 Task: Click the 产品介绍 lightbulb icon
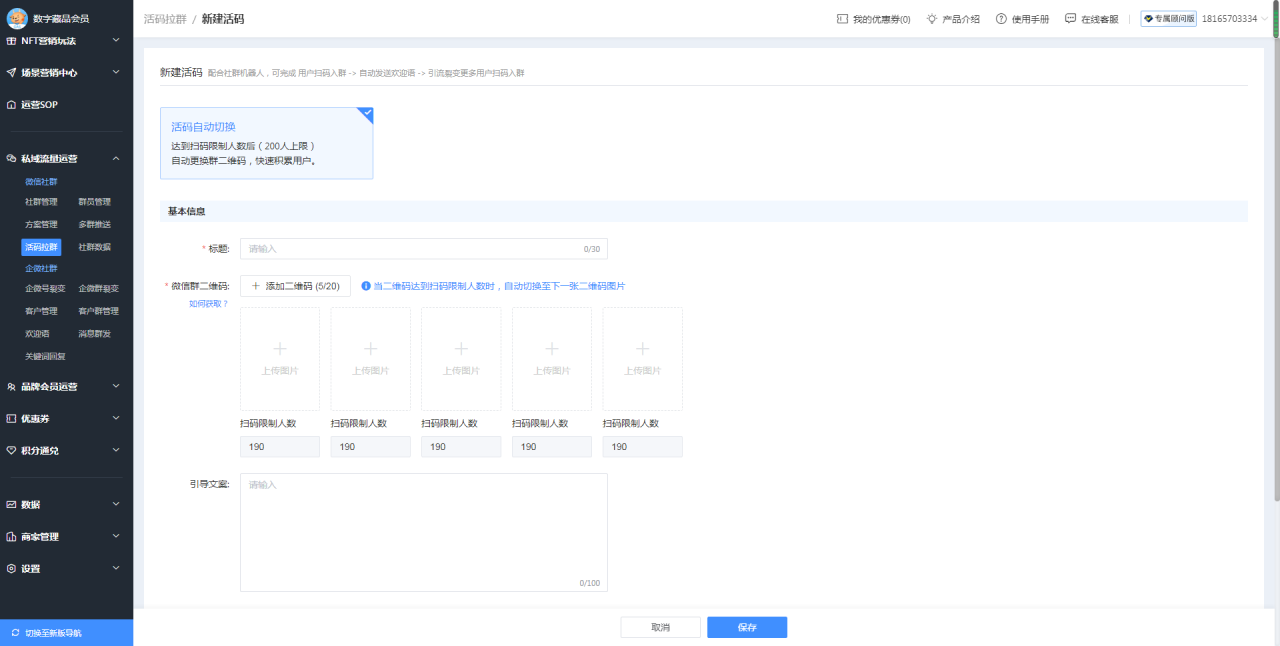click(x=932, y=19)
